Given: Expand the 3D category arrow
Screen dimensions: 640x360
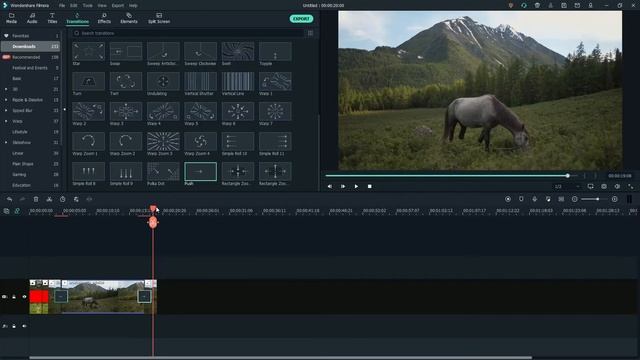Looking at the screenshot, I should coord(6,89).
